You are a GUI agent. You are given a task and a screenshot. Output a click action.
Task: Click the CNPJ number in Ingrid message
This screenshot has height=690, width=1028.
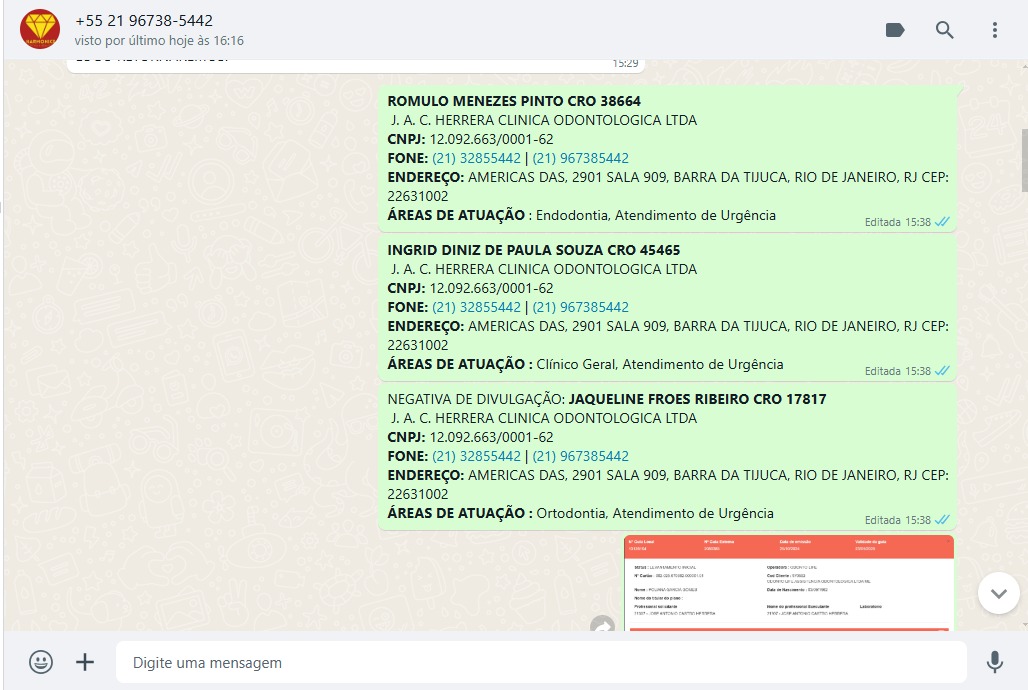(x=491, y=288)
